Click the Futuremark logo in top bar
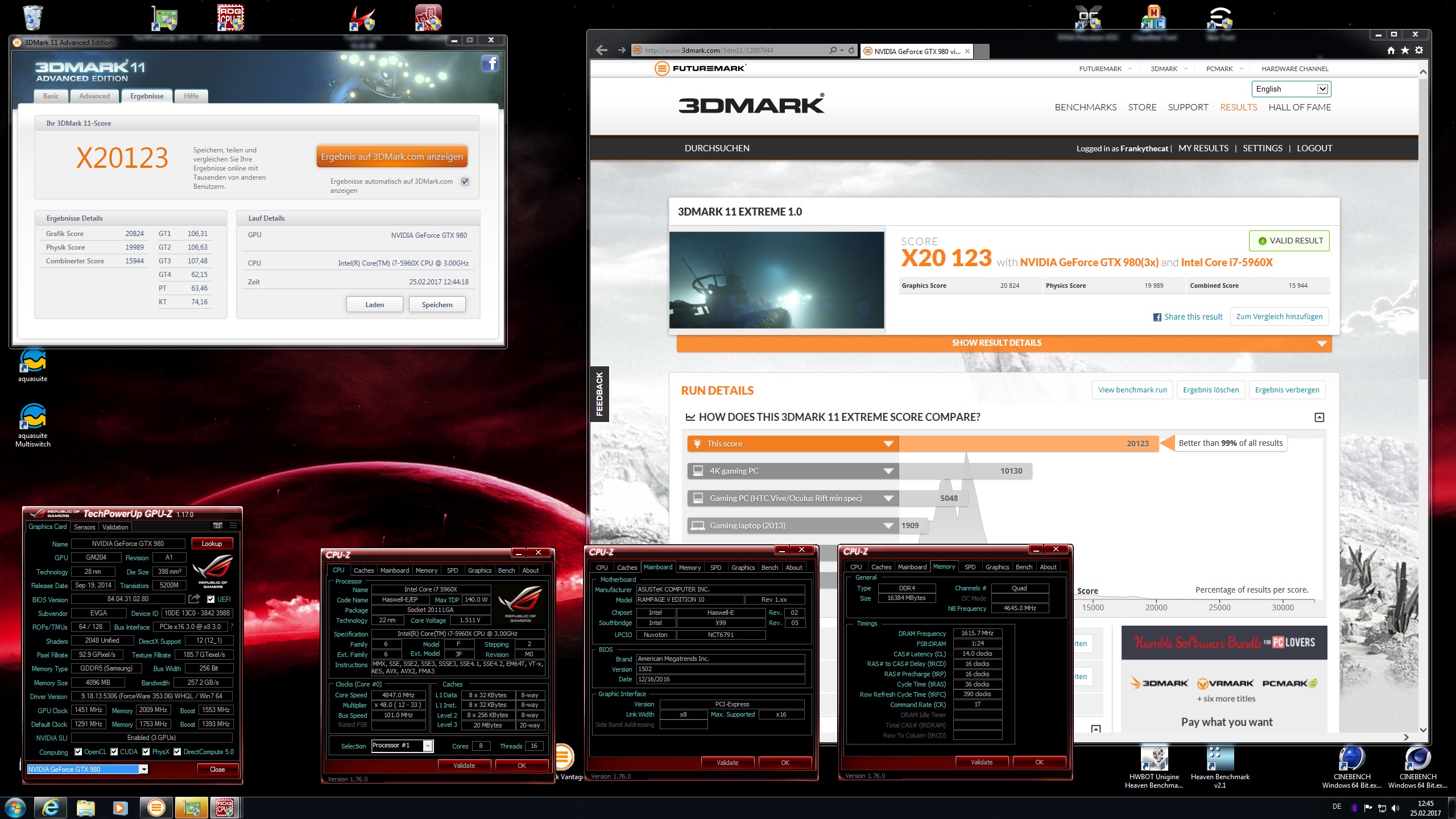 pyautogui.click(x=700, y=68)
